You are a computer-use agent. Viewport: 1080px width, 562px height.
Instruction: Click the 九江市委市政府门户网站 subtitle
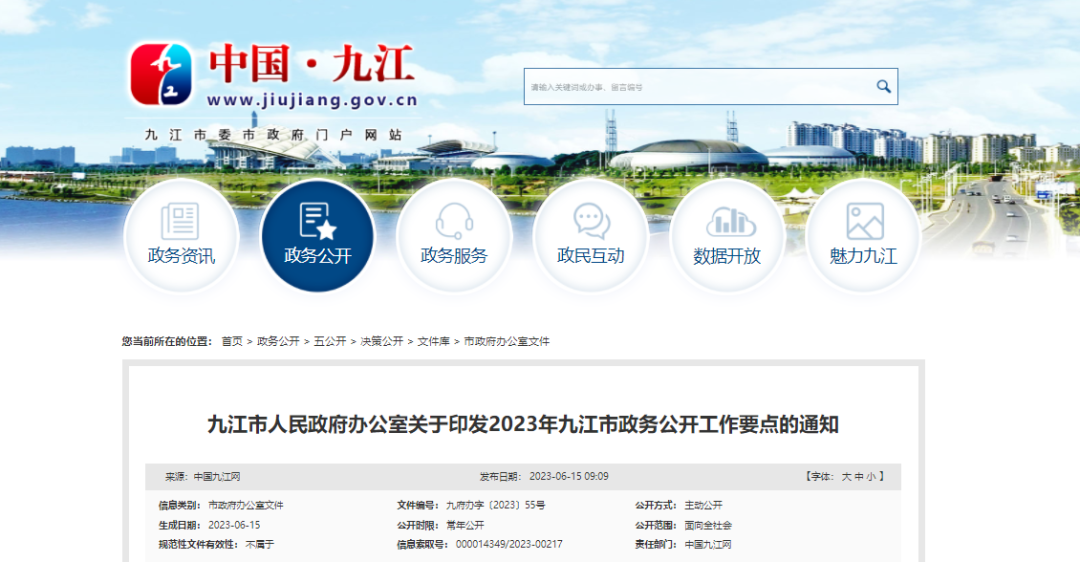coord(273,135)
